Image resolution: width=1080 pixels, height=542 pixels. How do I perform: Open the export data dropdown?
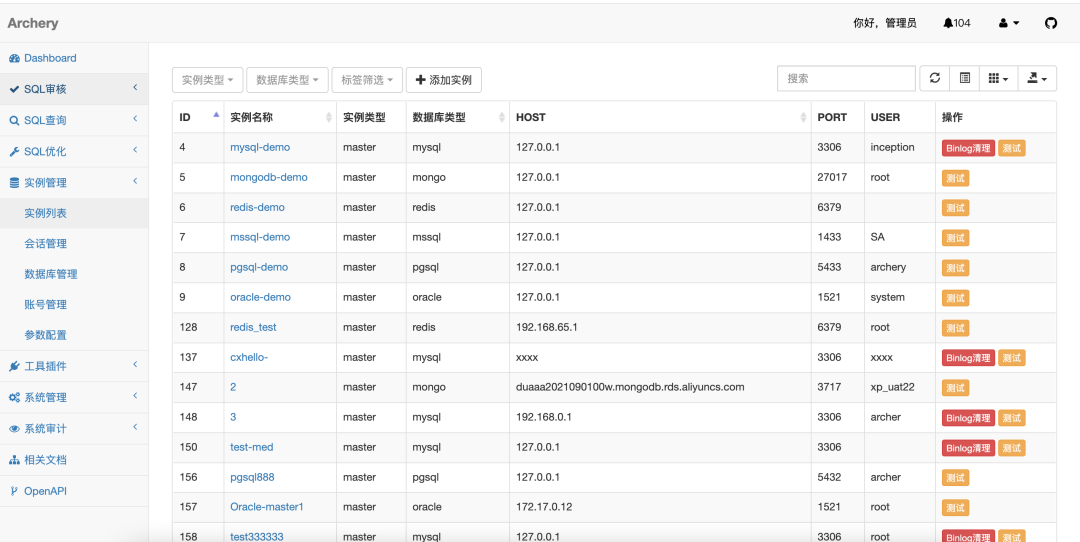(x=1037, y=79)
